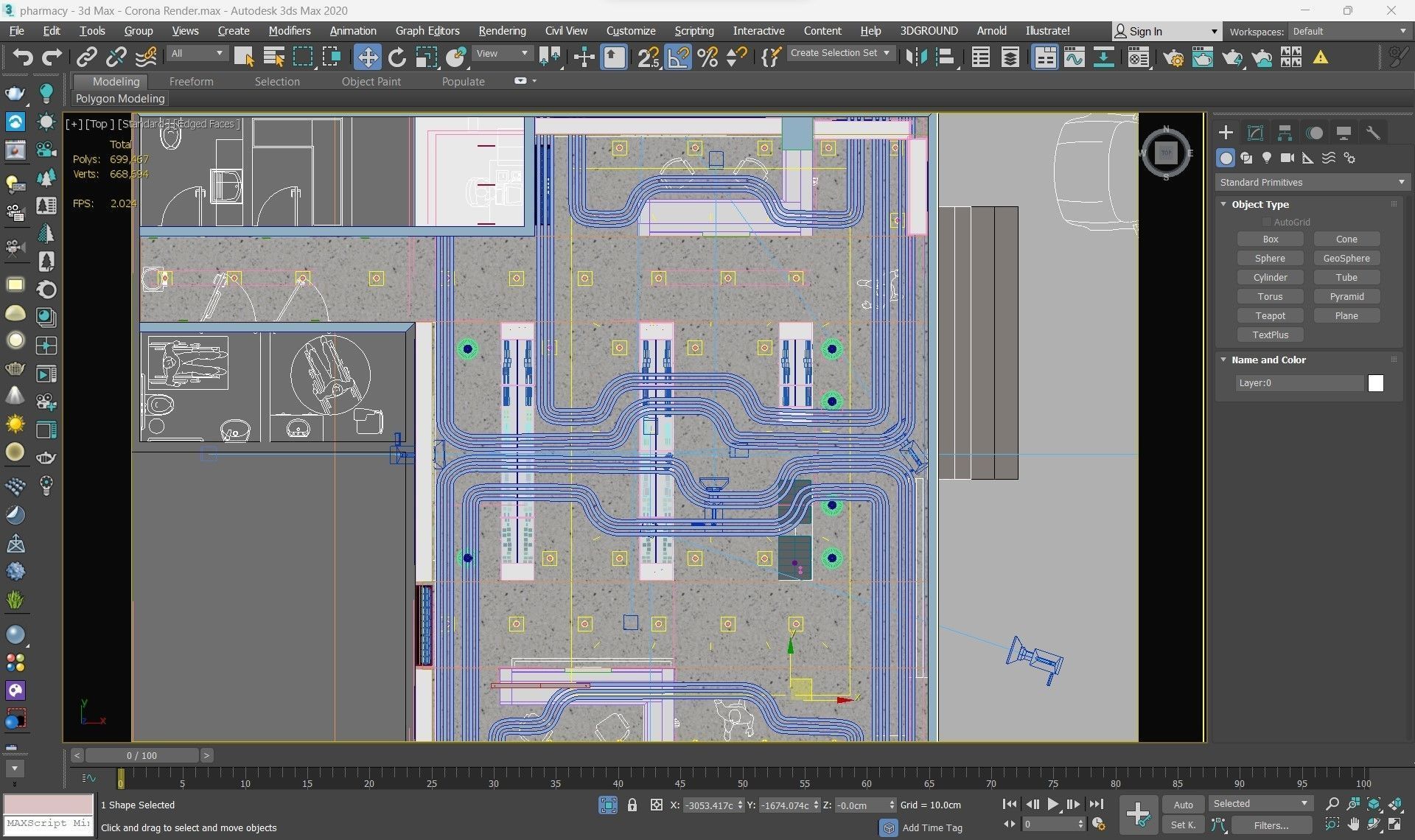The image size is (1415, 840).
Task: Open the Standard Primitives dropdown
Action: tap(1312, 182)
